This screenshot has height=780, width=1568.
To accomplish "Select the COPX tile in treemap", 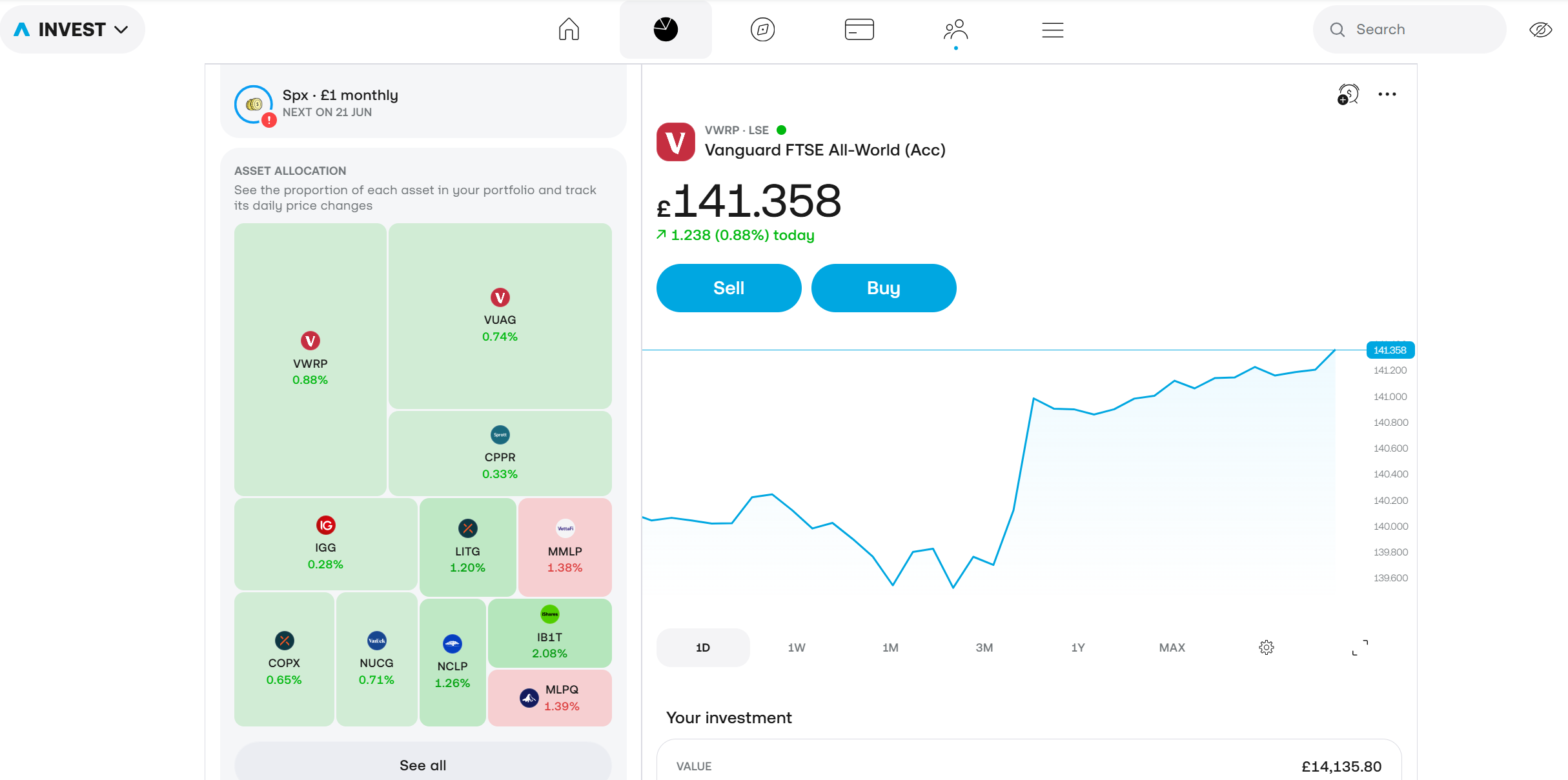I will click(x=284, y=659).
